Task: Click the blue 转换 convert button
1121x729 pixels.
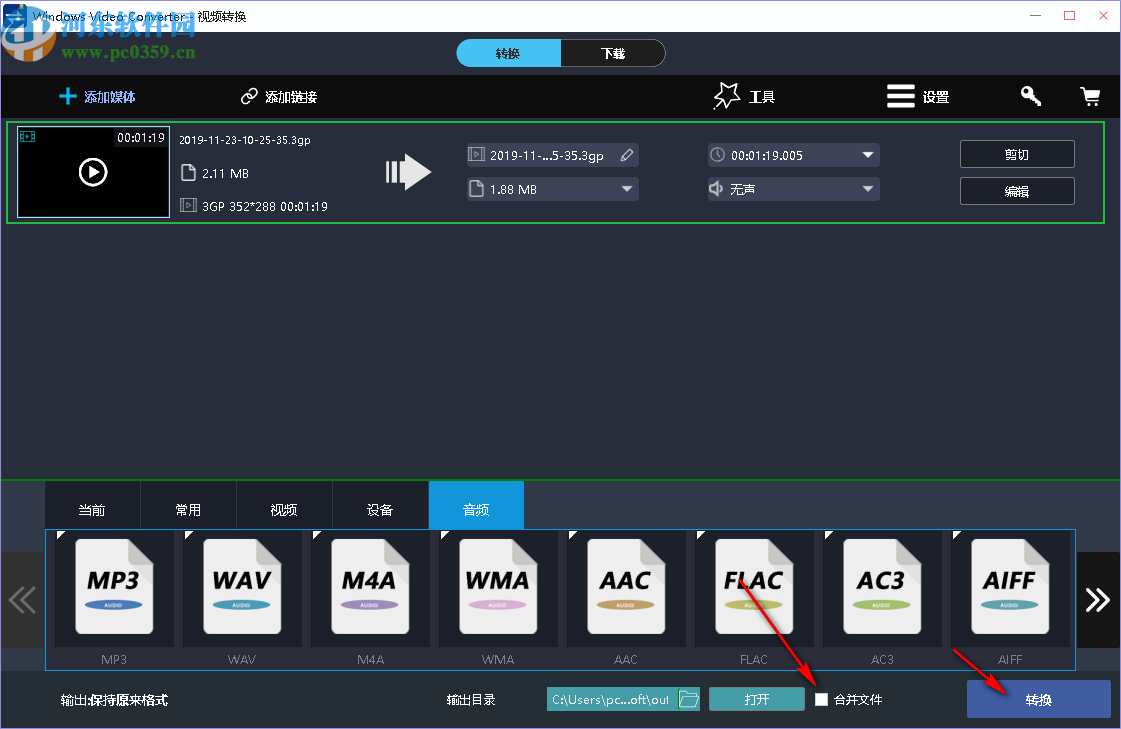Action: tap(1038, 699)
